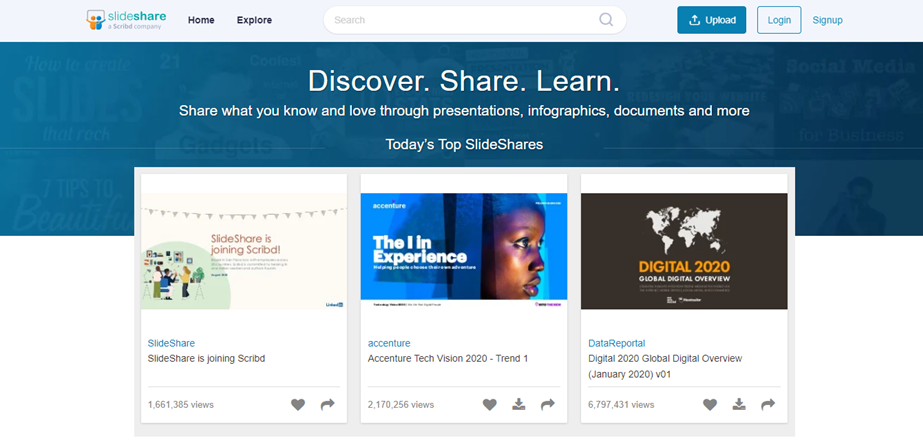Download the Accenture Tech Vision 2020 slideshow
This screenshot has height=444, width=923.
click(x=518, y=405)
